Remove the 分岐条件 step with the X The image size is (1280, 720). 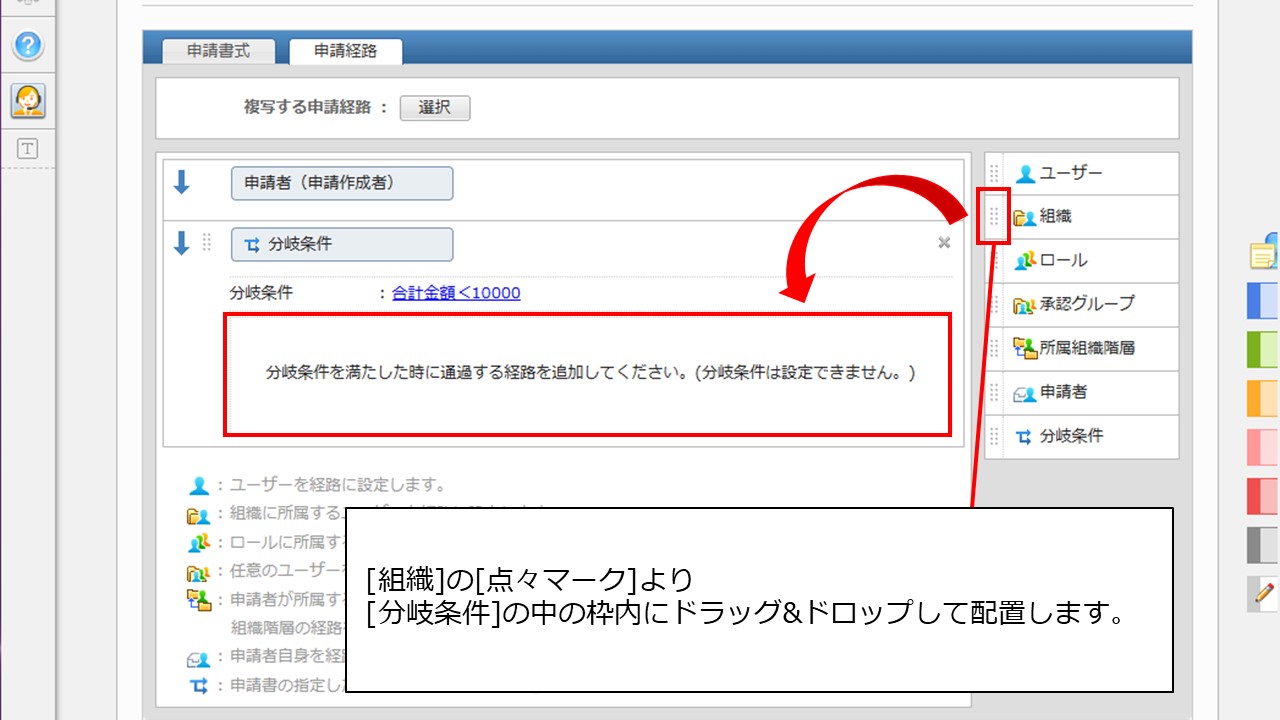[x=944, y=243]
